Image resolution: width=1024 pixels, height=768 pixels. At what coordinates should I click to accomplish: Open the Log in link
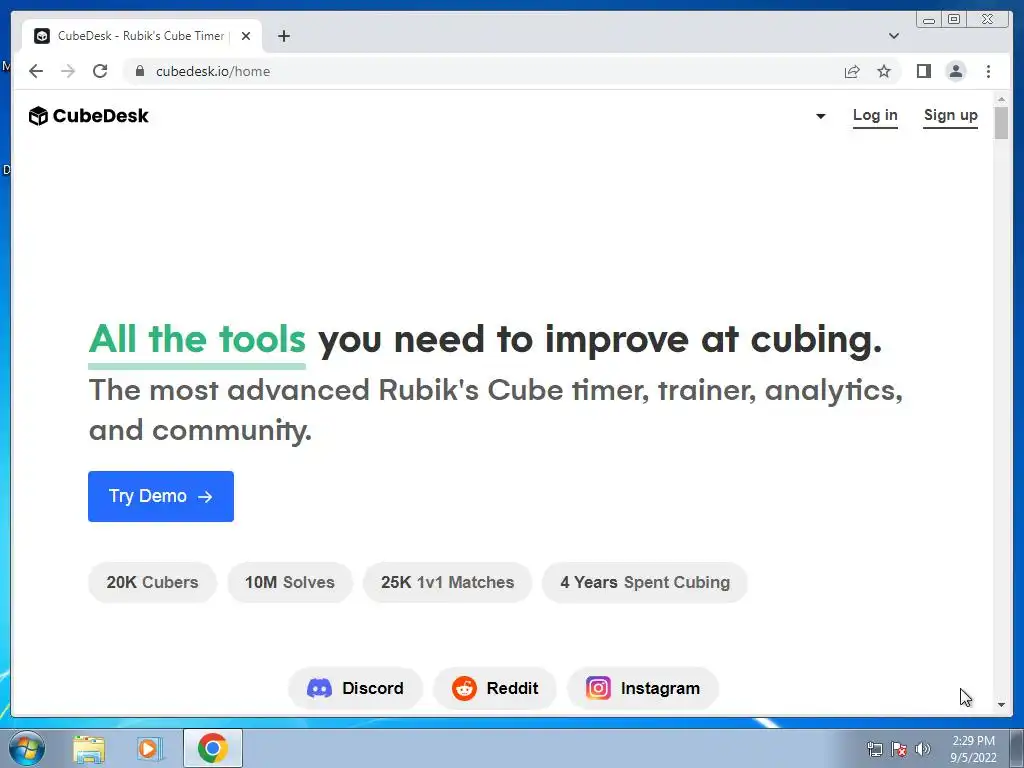coord(875,116)
